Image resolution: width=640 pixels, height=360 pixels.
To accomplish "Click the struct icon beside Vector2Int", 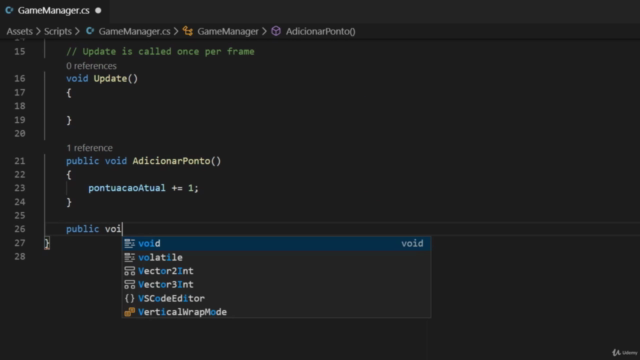I will click(129, 271).
